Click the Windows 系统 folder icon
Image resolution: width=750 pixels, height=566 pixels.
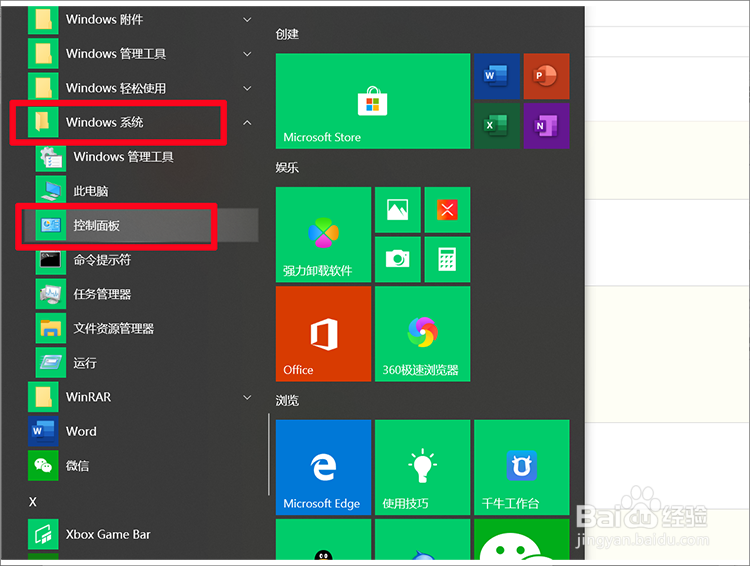tap(43, 122)
